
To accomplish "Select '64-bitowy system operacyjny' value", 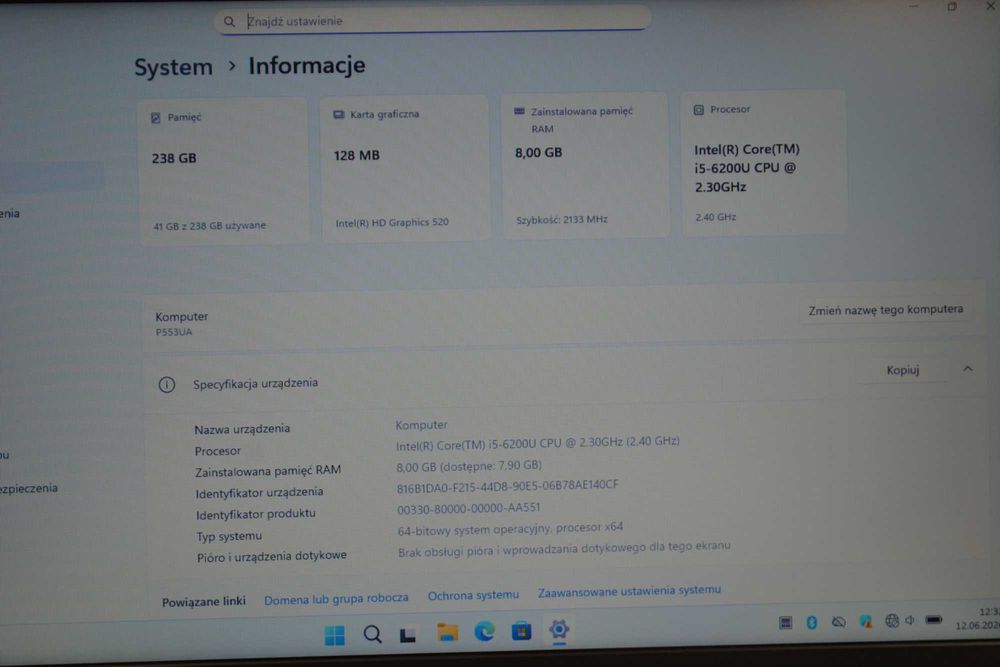I will 510,529.
